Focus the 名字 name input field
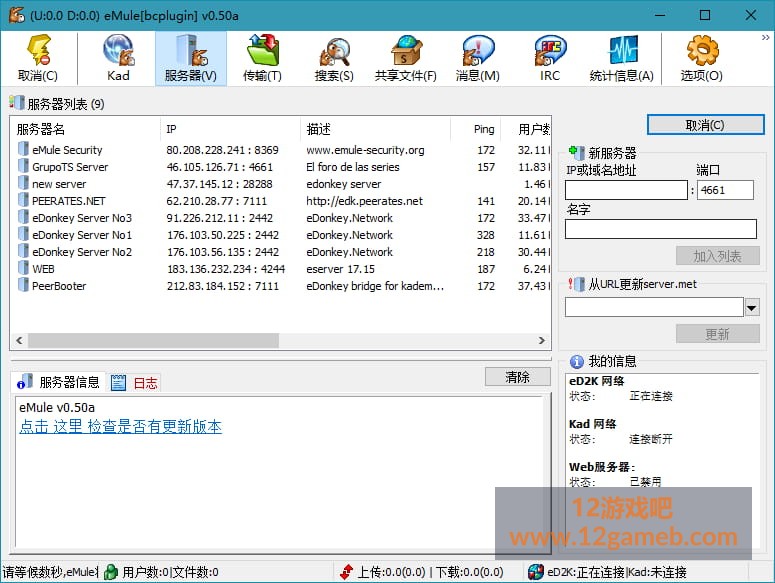The image size is (775, 583). 661,229
